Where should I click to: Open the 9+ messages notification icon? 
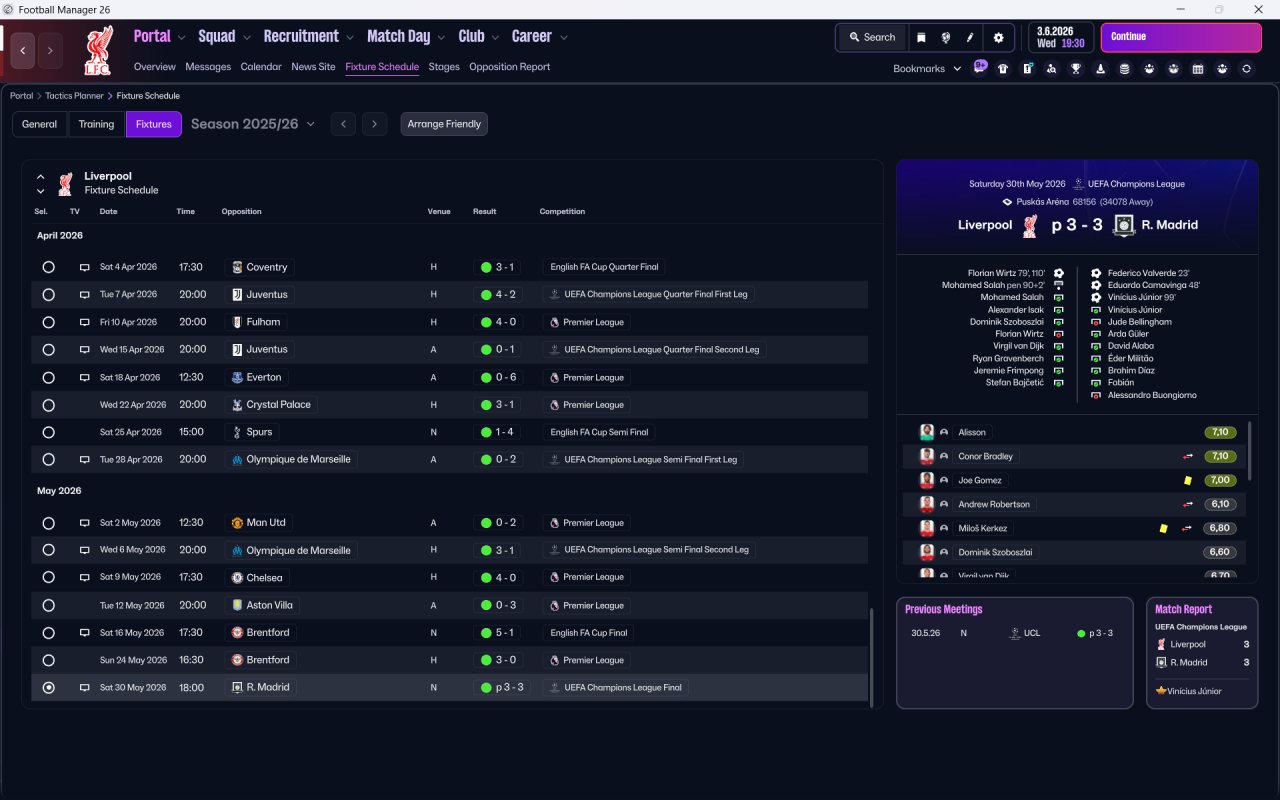click(x=980, y=67)
